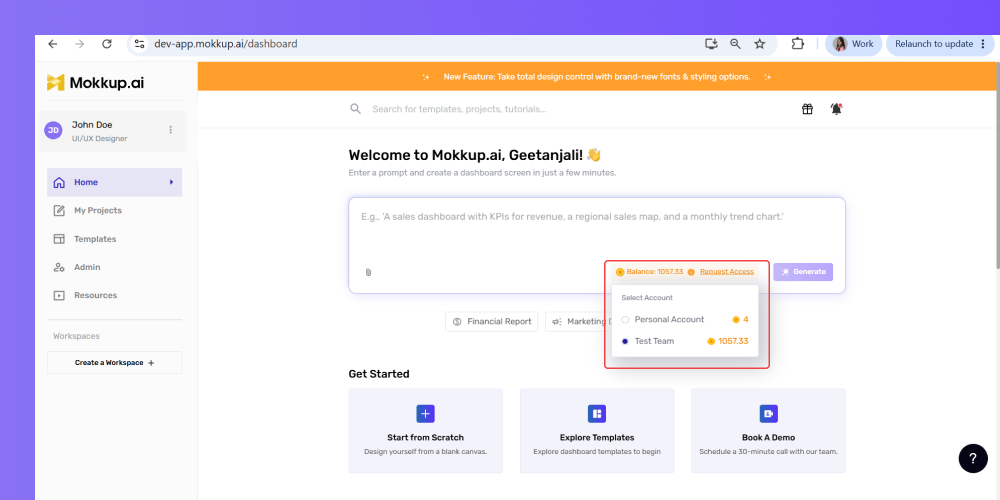The image size is (1000, 500).
Task: Click the search magnifier icon
Action: click(355, 109)
